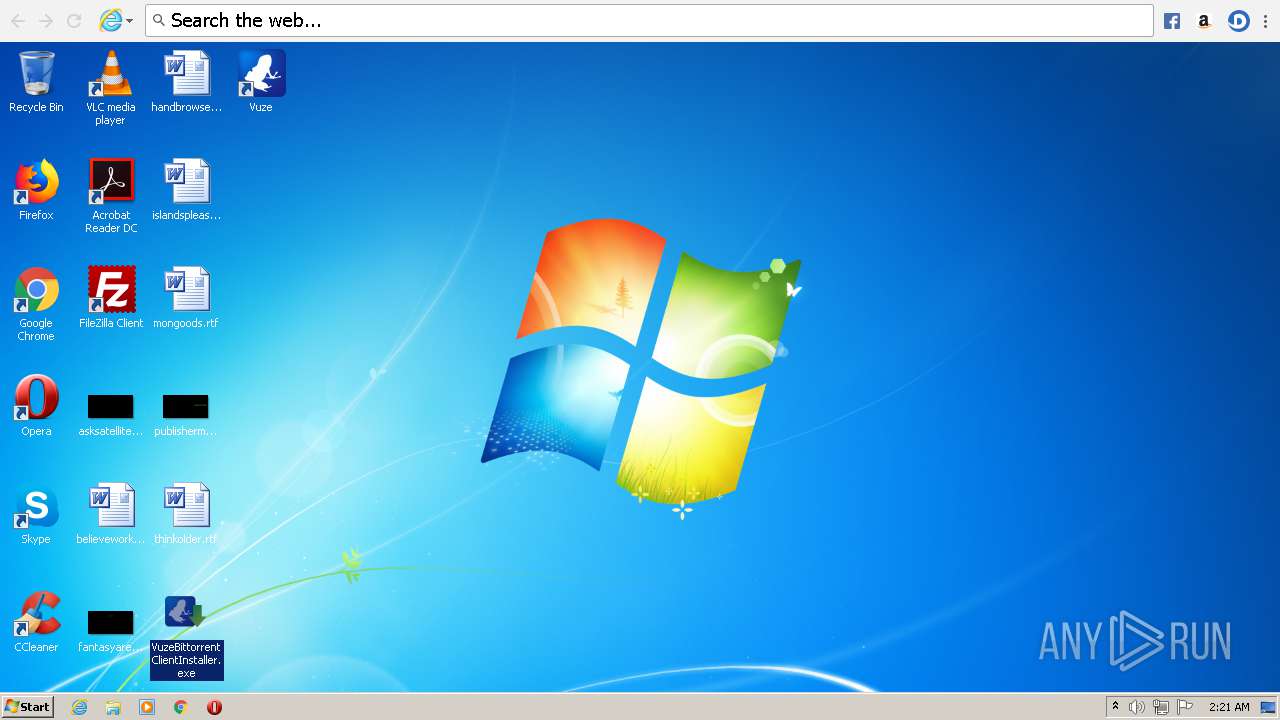1280x720 pixels.
Task: Reload using the refresh arrow
Action: [x=74, y=20]
